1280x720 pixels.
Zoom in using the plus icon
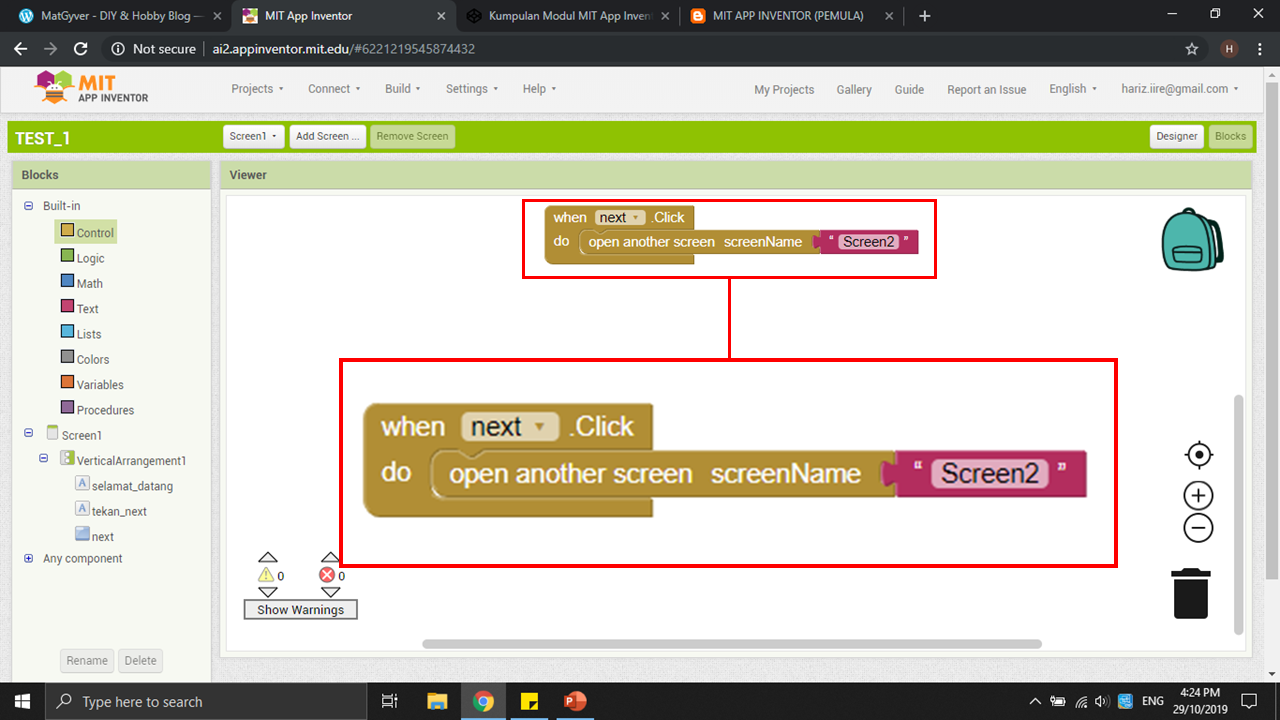(1198, 496)
